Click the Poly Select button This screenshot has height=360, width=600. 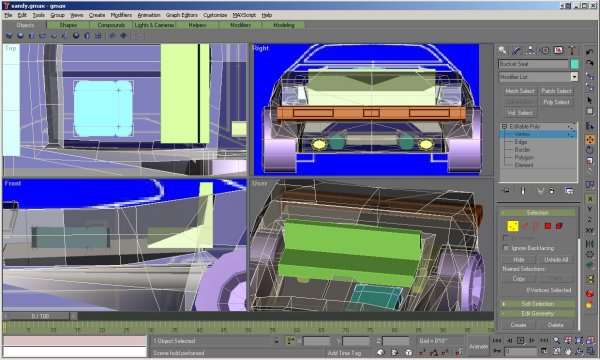(556, 102)
